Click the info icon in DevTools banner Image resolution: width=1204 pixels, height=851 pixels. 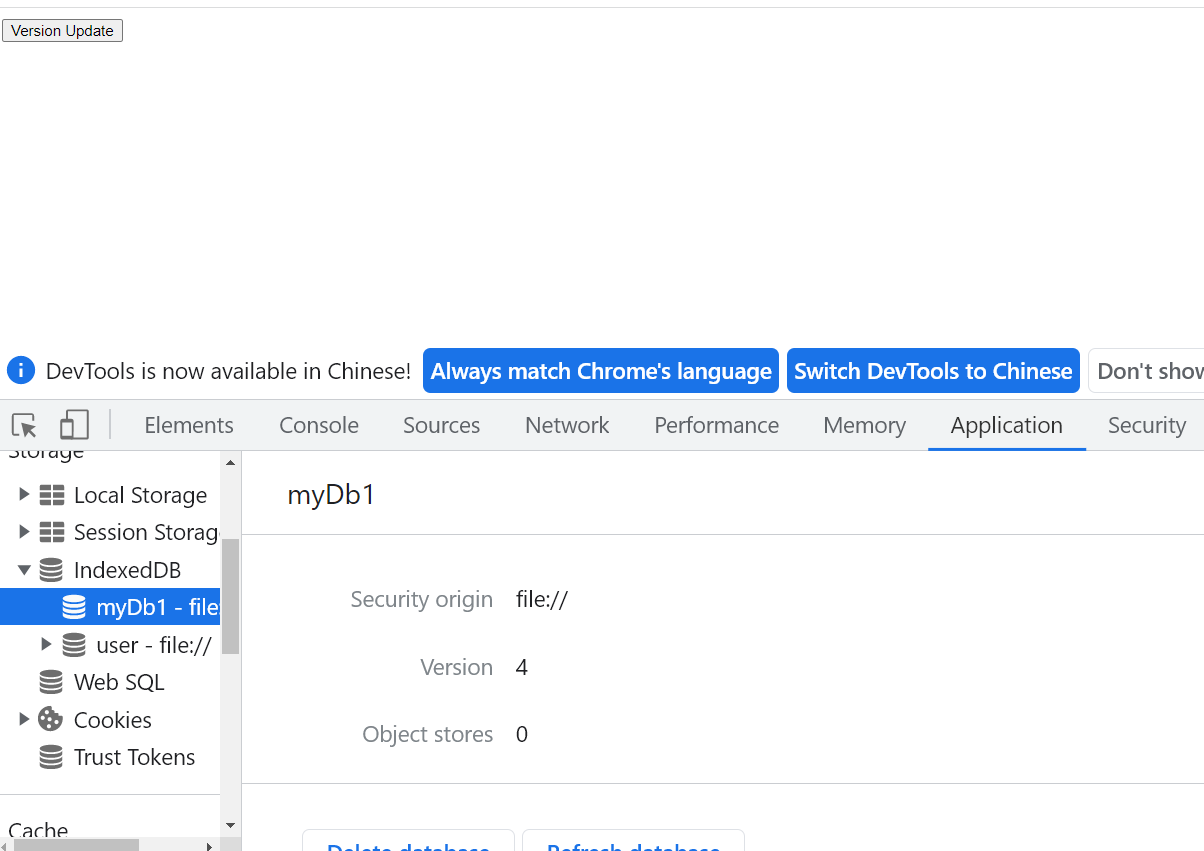[x=21, y=371]
